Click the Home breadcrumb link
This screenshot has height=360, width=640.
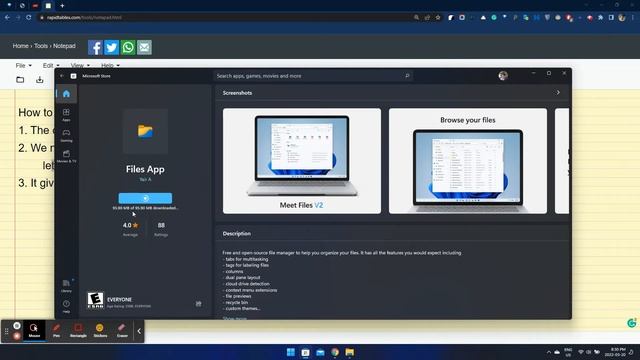click(20, 46)
